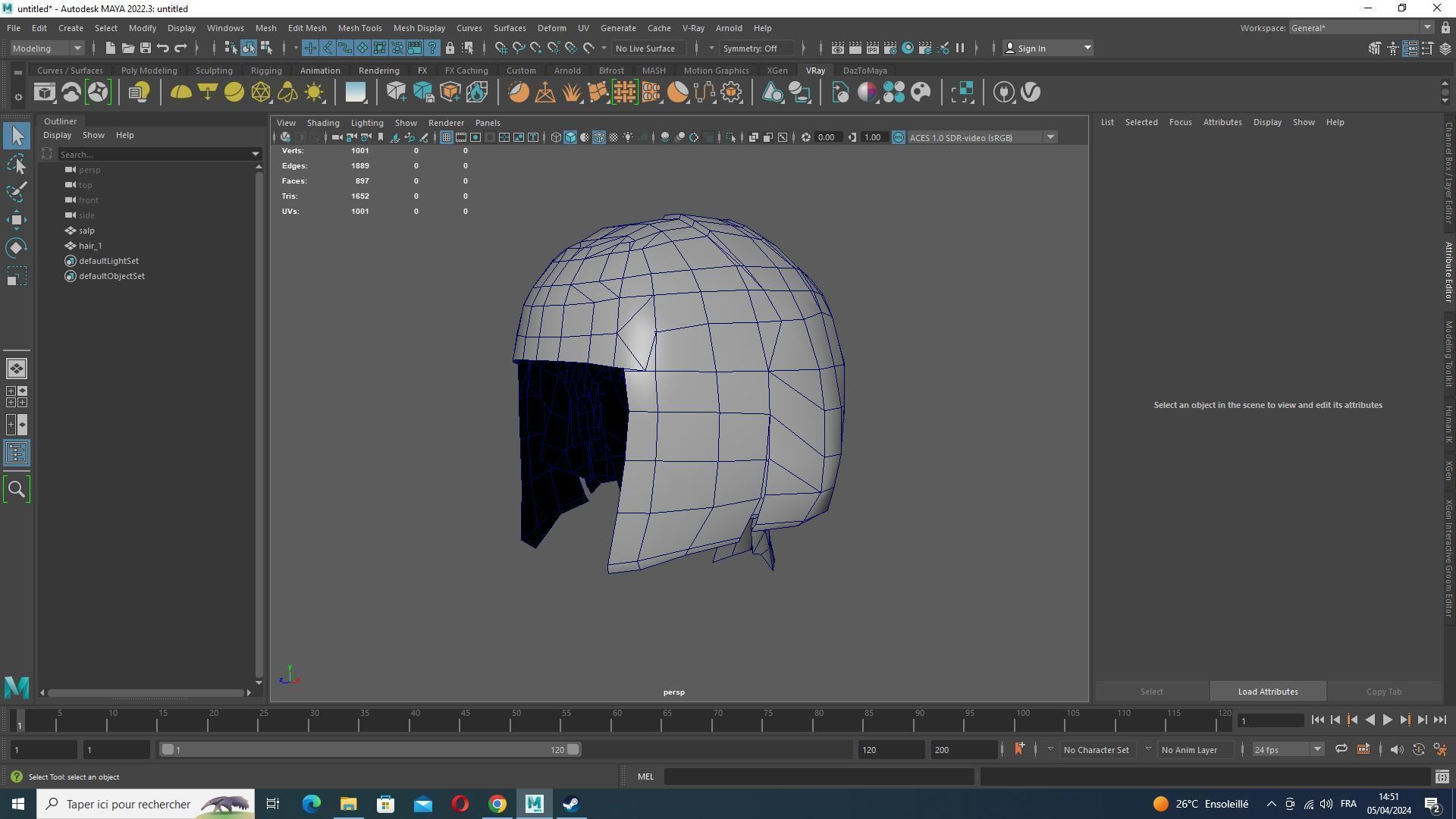Activate the Lasso selection tool

pyautogui.click(x=17, y=164)
